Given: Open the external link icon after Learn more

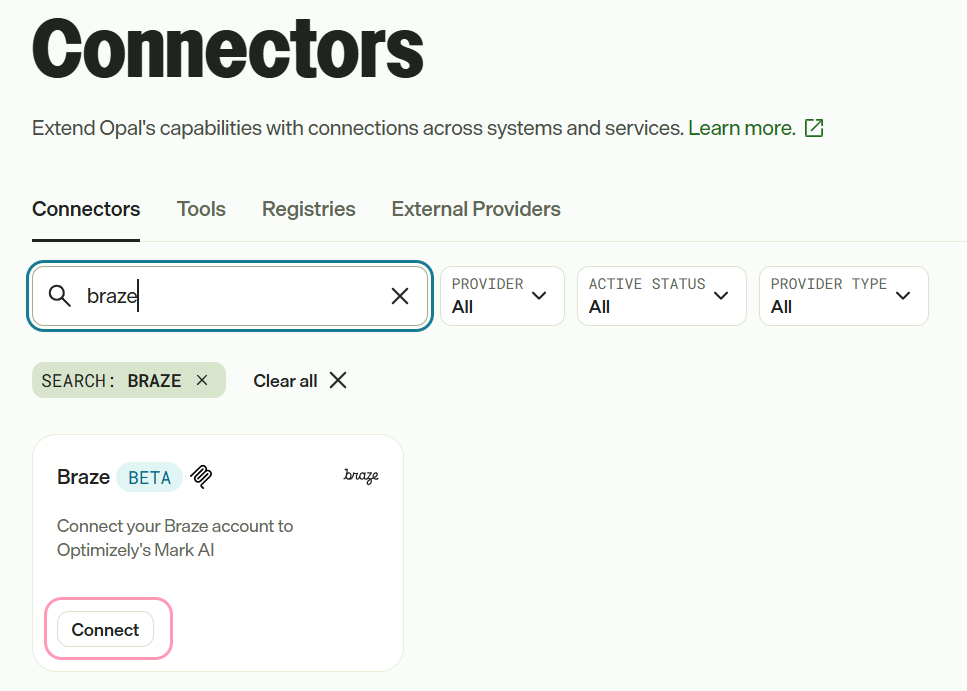Looking at the screenshot, I should pos(814,128).
